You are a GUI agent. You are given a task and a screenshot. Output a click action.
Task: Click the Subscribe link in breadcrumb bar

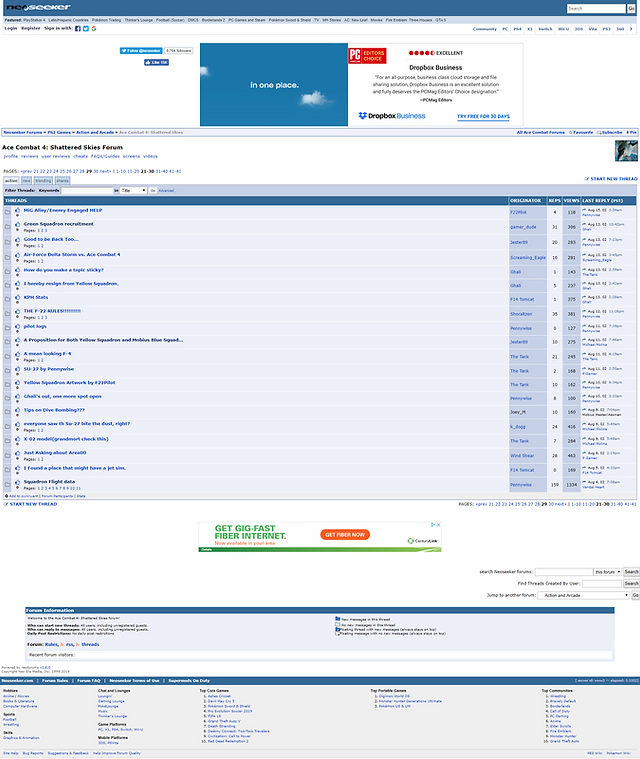[x=610, y=132]
